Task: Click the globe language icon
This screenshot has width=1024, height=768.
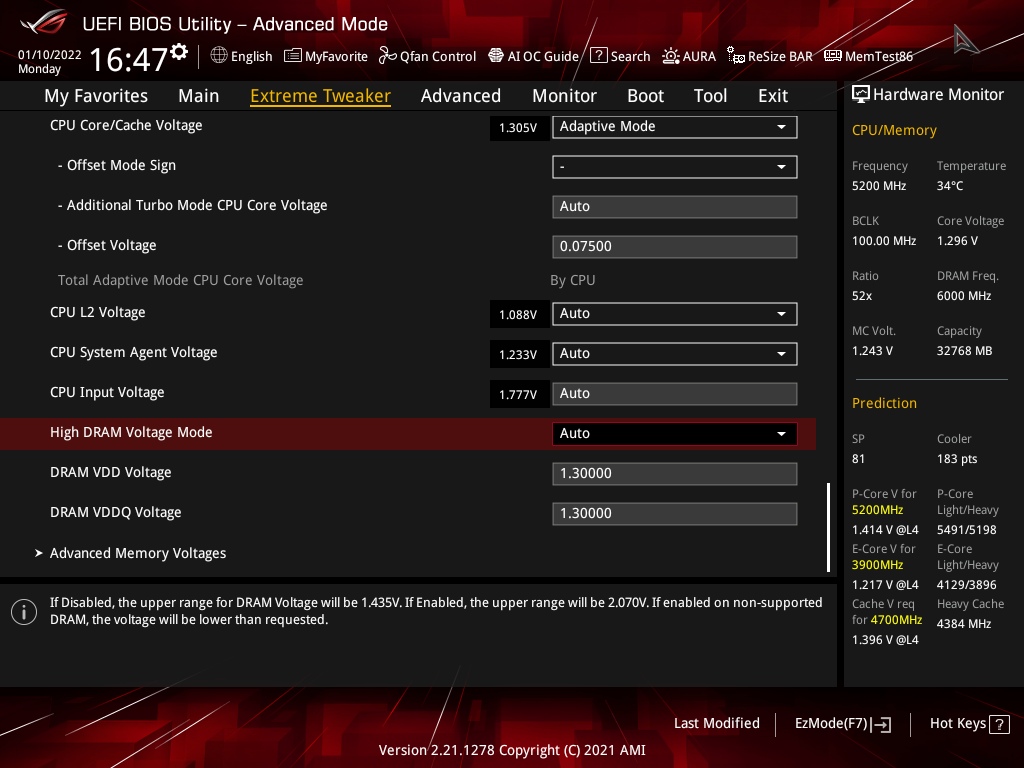Action: [x=219, y=56]
